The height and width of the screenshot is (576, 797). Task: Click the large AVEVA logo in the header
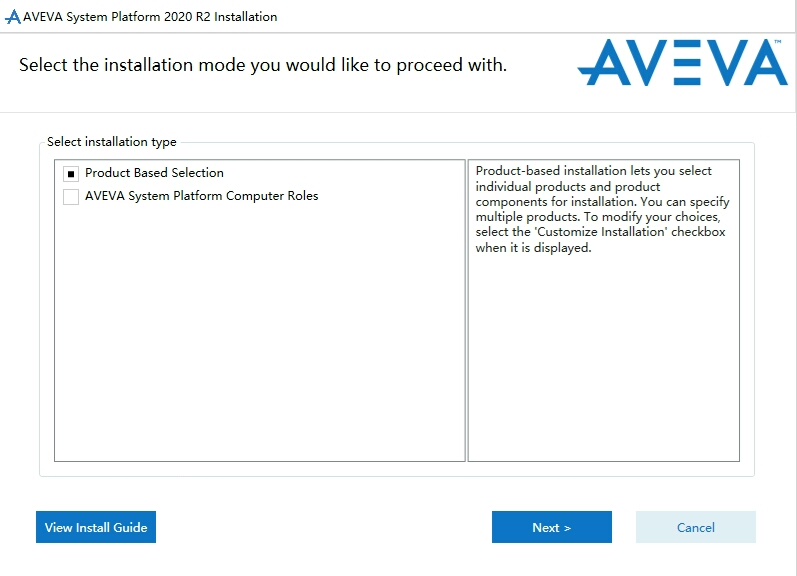pos(682,63)
